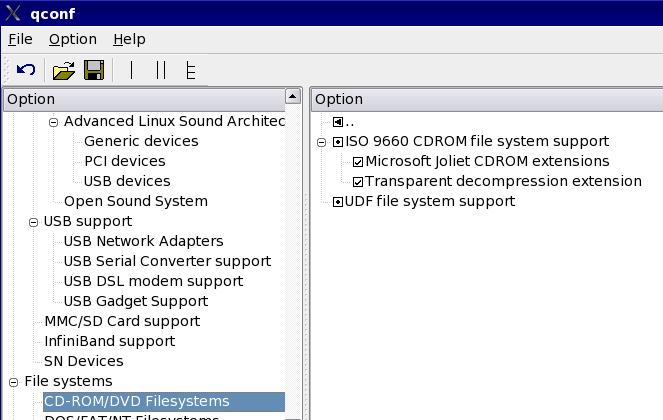Viewport: 663px width, 420px height.
Task: Open the File menu
Action: 20,39
